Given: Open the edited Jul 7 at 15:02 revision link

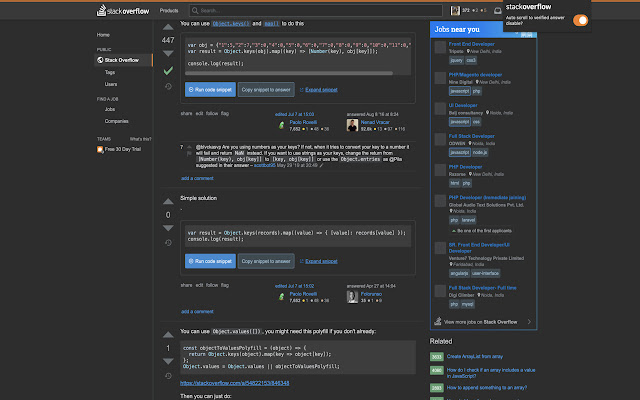Looking at the screenshot, I should (294, 286).
